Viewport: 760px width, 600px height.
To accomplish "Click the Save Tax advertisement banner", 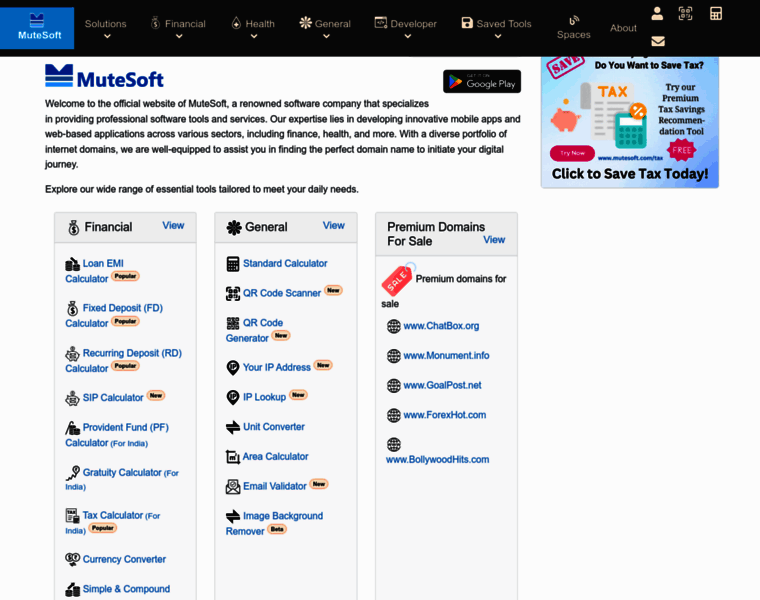I will (630, 122).
